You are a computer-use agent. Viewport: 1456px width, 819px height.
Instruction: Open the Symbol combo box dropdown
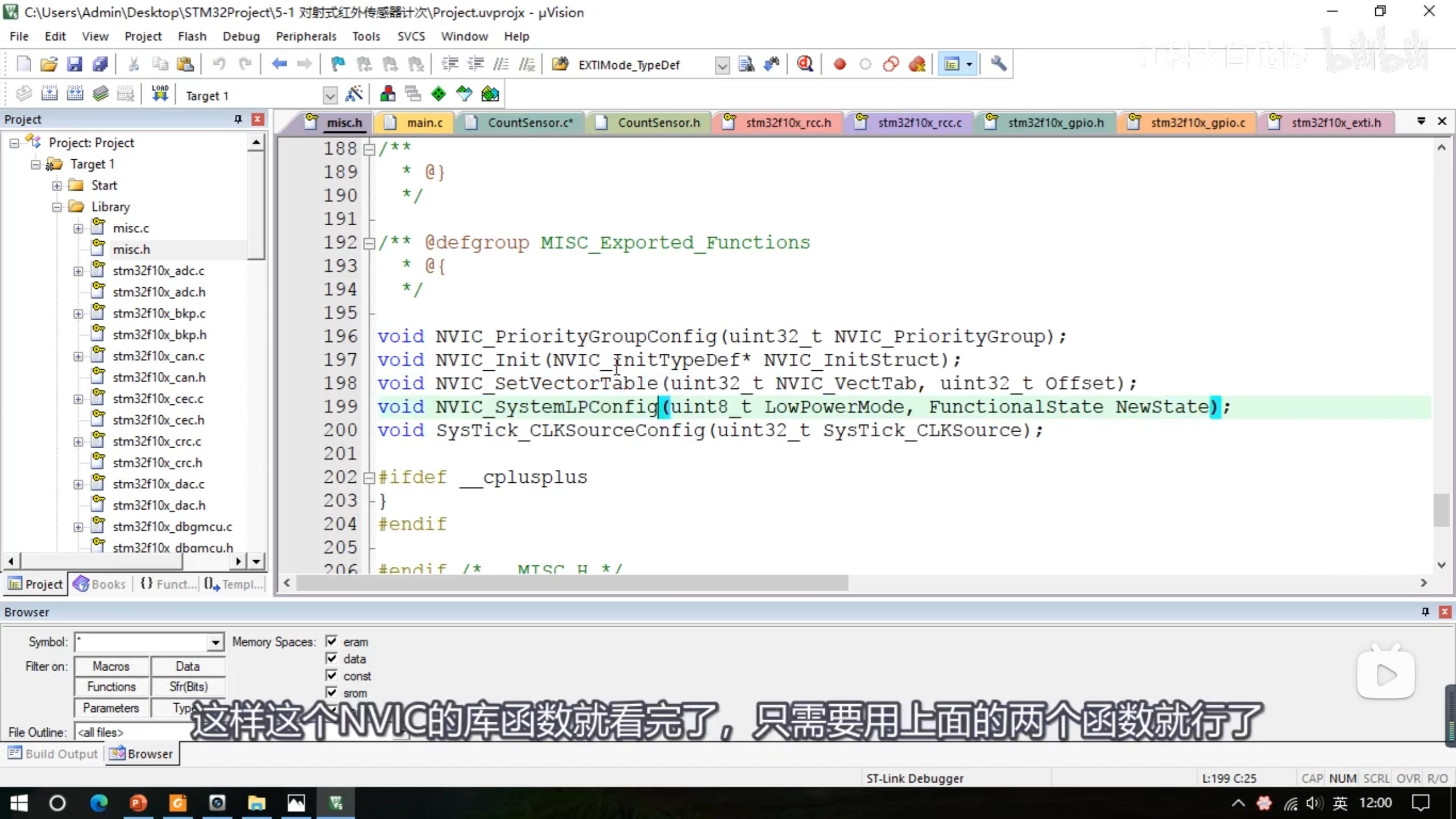click(x=215, y=642)
